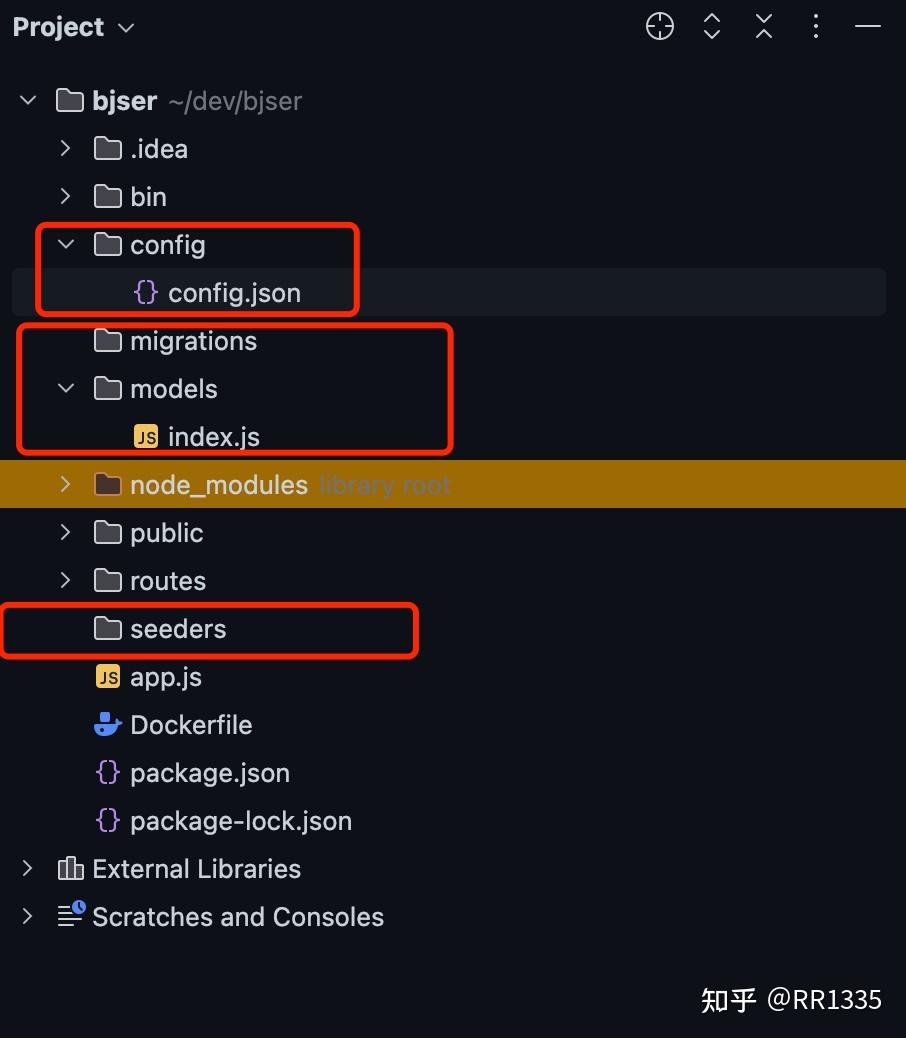
Task: Expand the .idea folder
Action: (x=66, y=149)
